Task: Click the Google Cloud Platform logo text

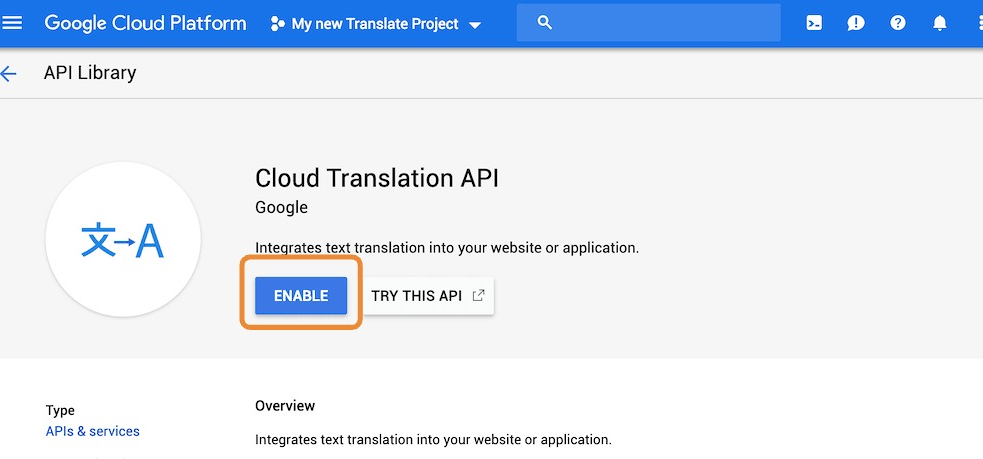Action: pyautogui.click(x=145, y=23)
